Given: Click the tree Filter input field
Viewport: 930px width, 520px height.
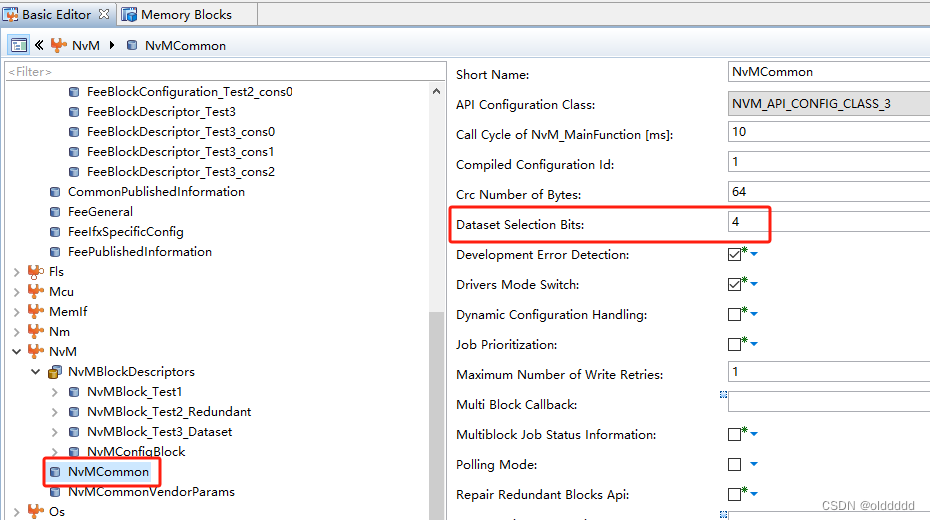Looking at the screenshot, I should click(225, 72).
